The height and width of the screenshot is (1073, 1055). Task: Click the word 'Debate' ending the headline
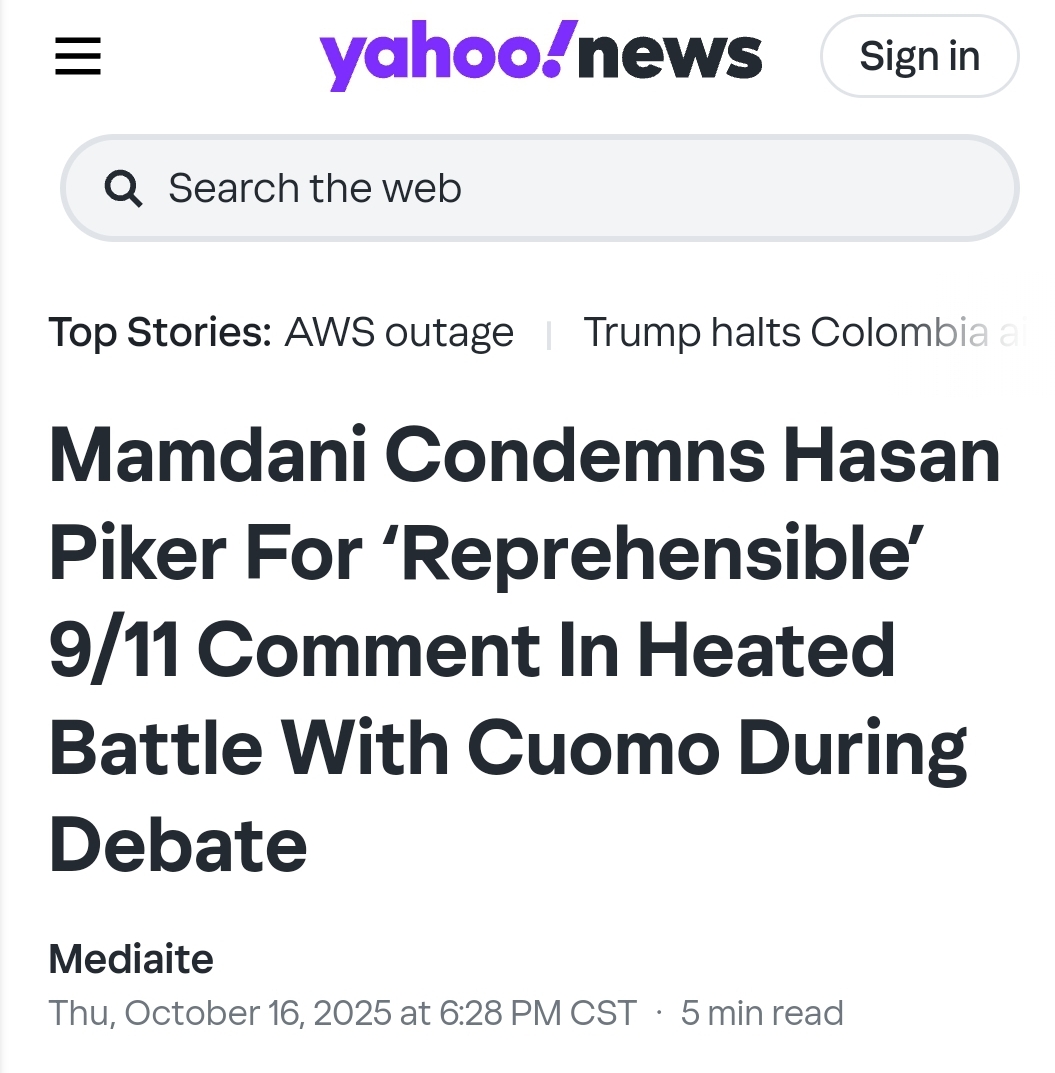pyautogui.click(x=178, y=844)
